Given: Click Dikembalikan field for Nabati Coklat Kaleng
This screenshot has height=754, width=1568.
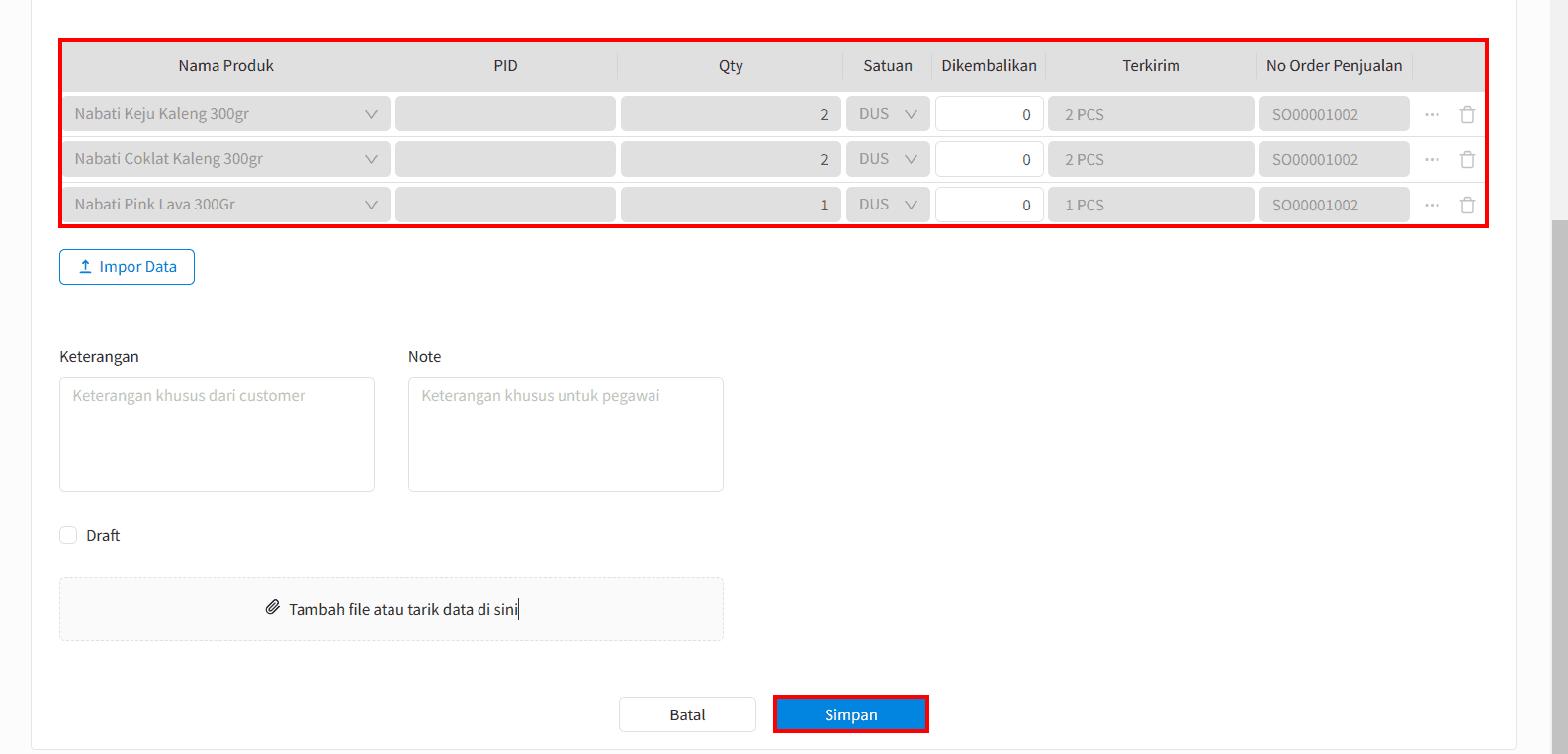Looking at the screenshot, I should click(x=989, y=159).
